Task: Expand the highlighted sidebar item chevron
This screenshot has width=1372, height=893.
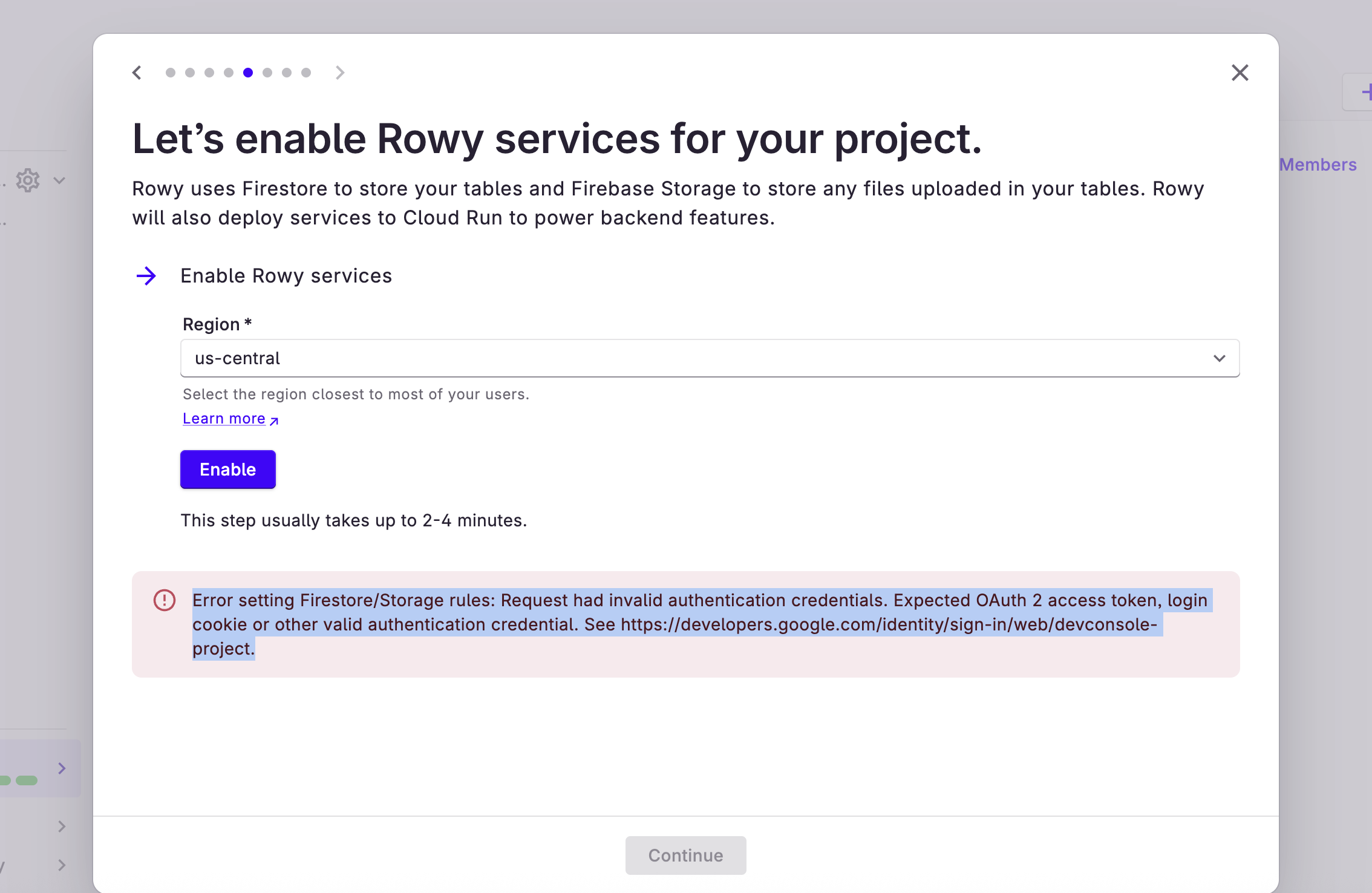Action: (x=62, y=768)
